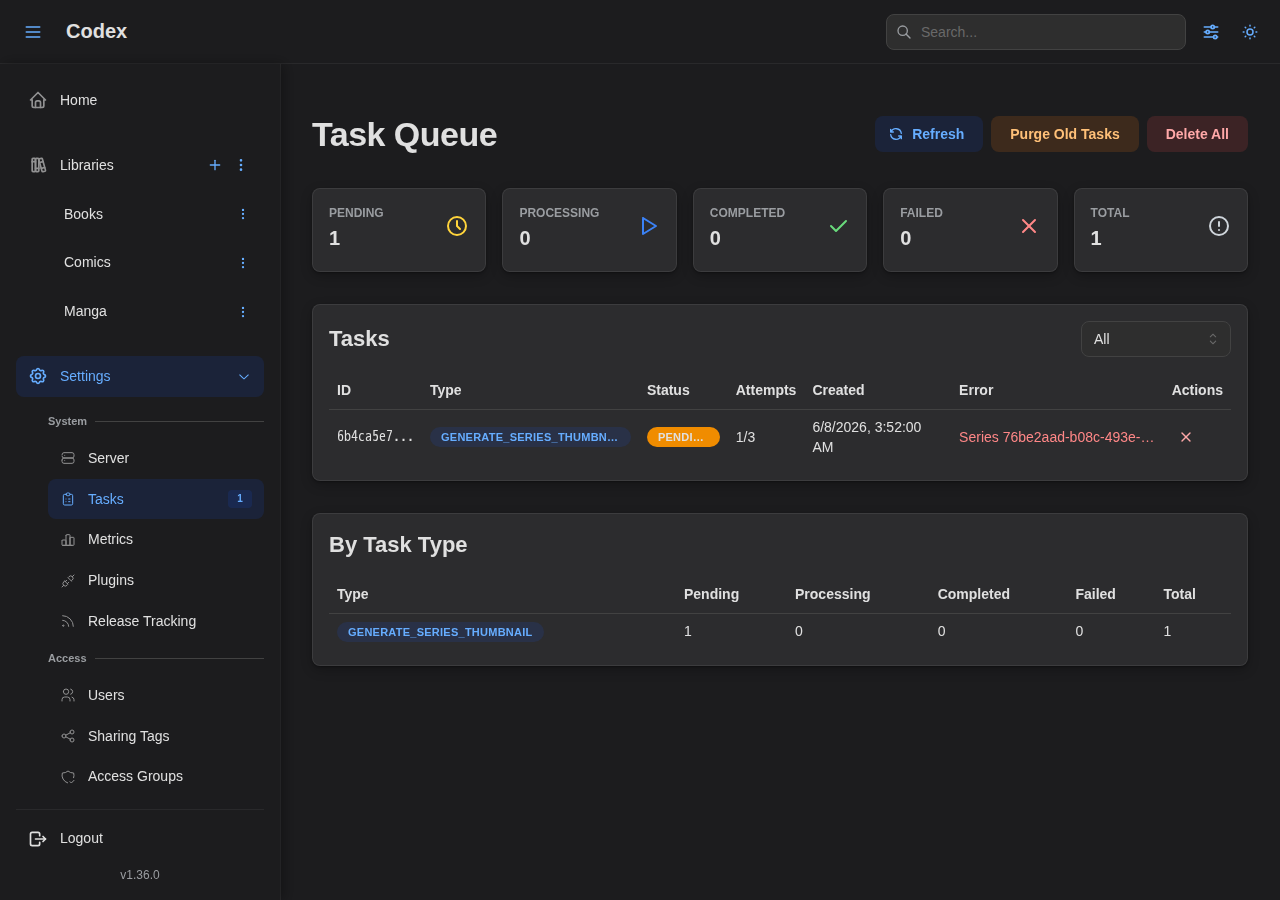
Task: Open search filter settings icon
Action: click(1211, 32)
